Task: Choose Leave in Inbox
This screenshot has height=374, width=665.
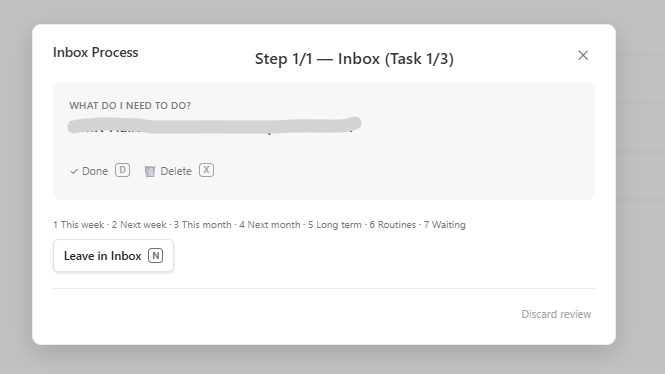Action: click(x=113, y=256)
